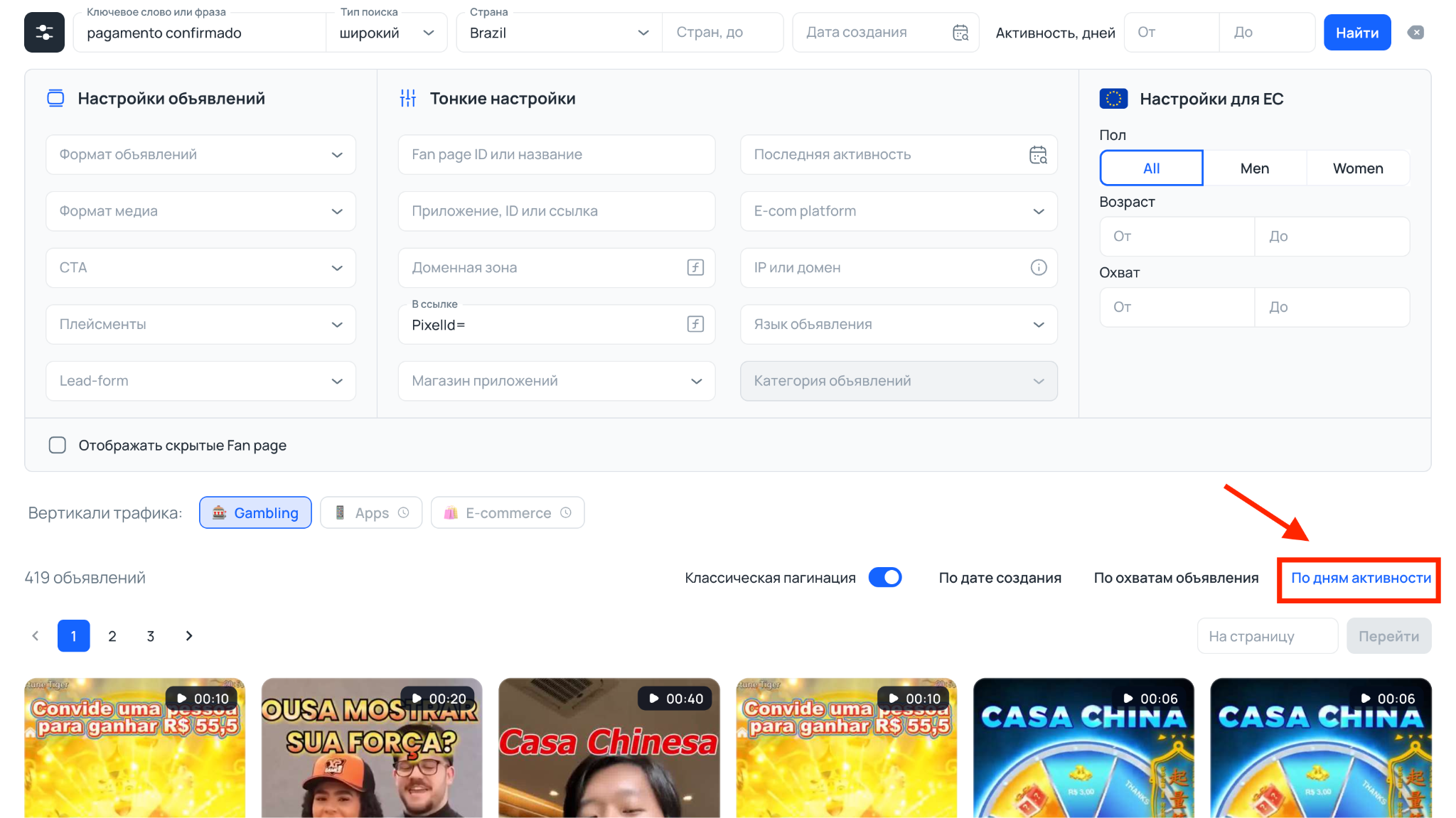Click the Fan page ID input field
The image size is (1456, 818).
click(556, 155)
